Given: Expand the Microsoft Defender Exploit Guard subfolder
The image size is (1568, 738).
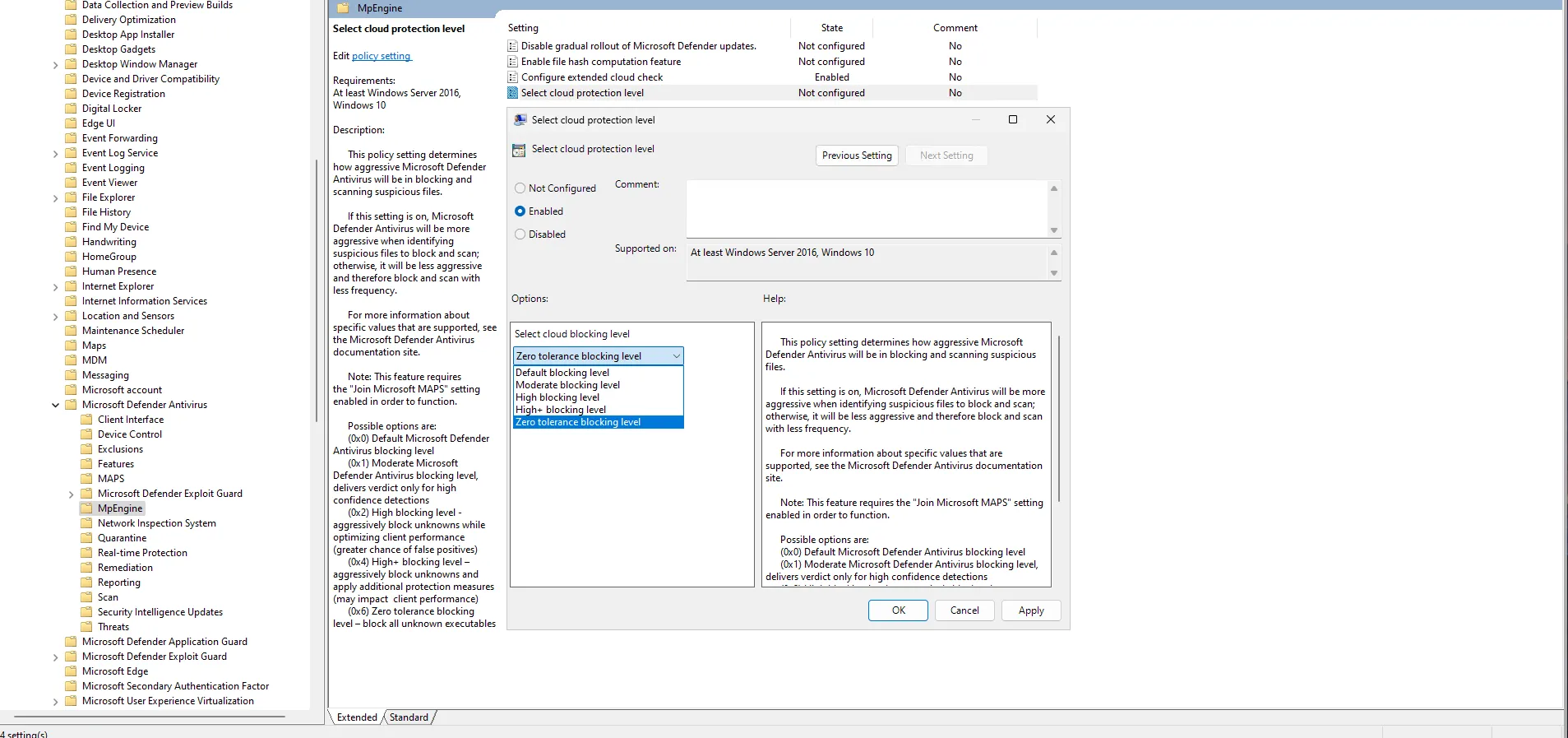Looking at the screenshot, I should [71, 494].
